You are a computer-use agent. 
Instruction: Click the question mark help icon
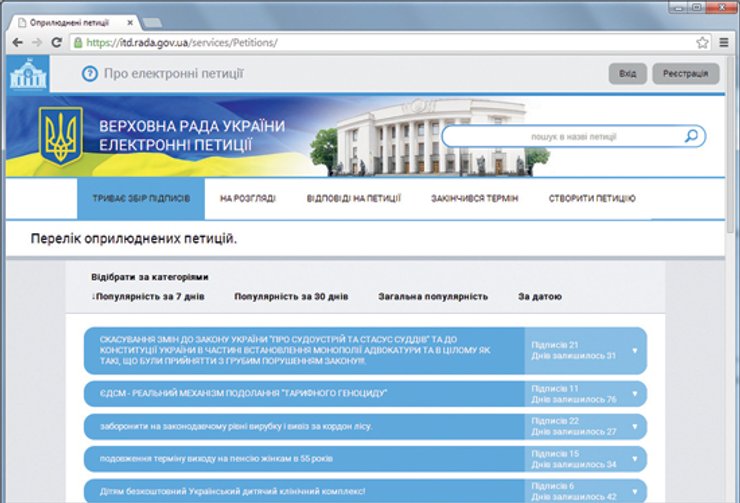(90, 74)
